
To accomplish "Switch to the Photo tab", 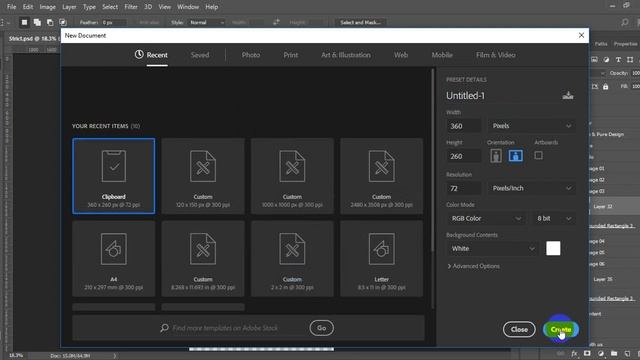I will point(251,55).
